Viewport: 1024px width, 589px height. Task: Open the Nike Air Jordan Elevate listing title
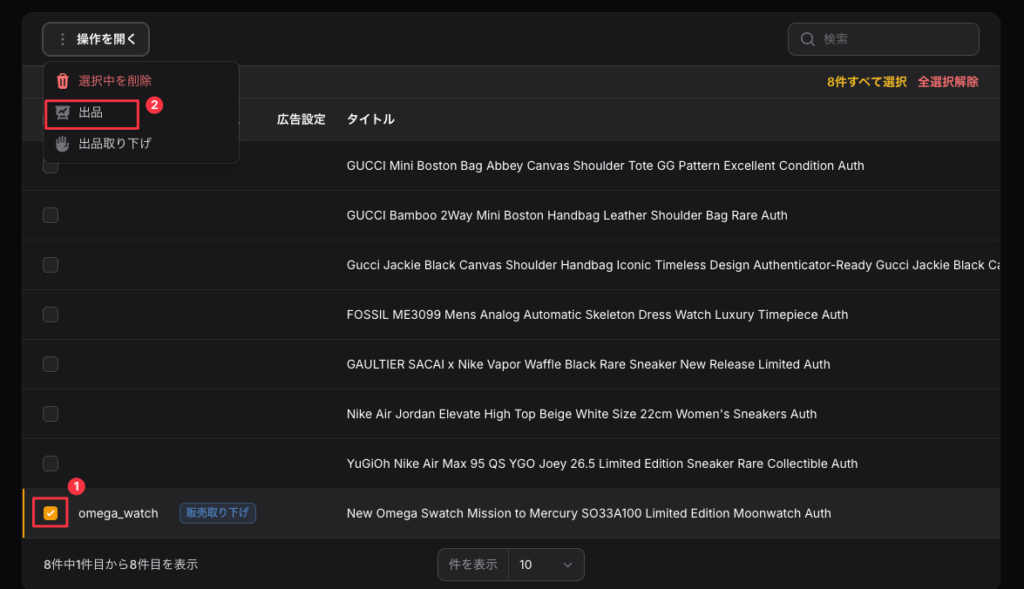point(581,414)
